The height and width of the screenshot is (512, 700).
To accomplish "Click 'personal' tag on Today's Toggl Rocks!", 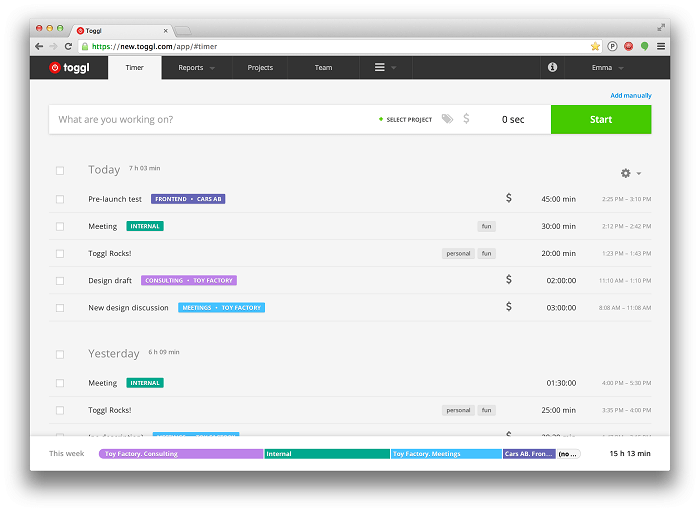I will click(x=458, y=254).
